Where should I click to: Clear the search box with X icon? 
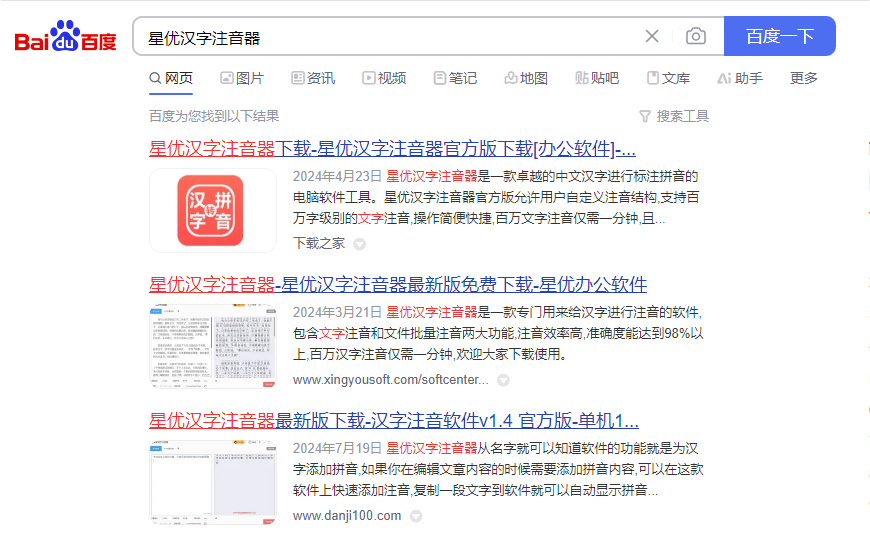coord(652,37)
